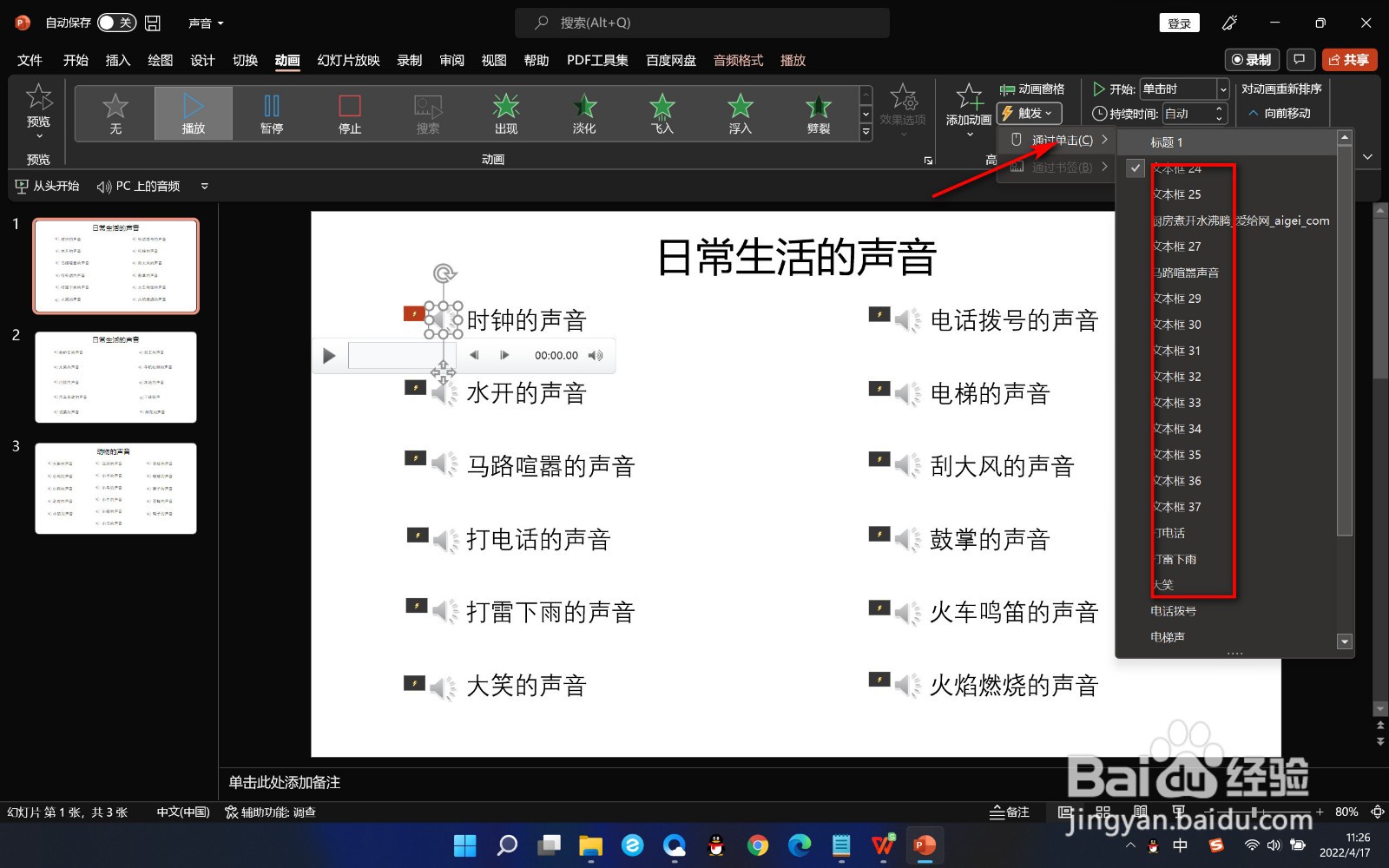Apply the 飞入 fly-in animation

[662, 114]
